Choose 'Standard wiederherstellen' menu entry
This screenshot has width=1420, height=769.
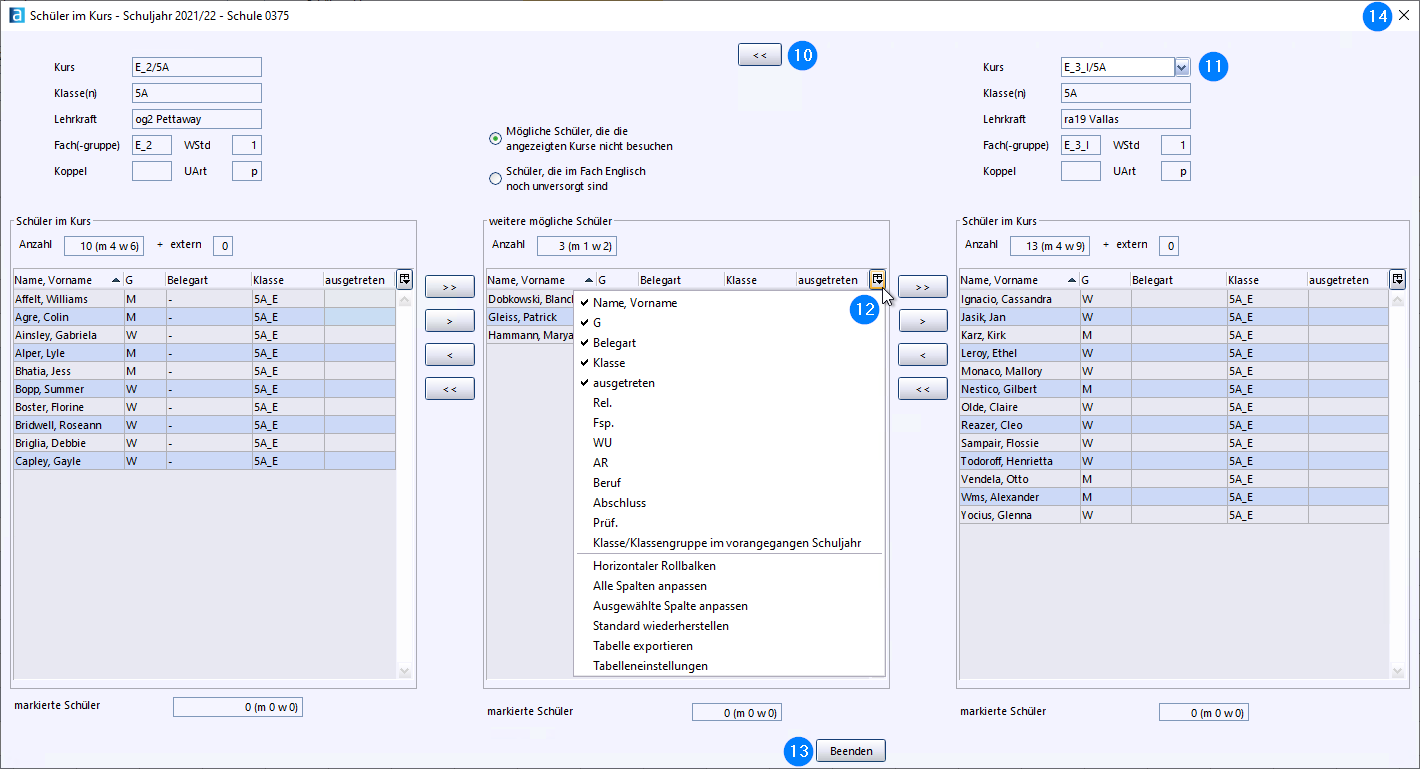coord(729,626)
